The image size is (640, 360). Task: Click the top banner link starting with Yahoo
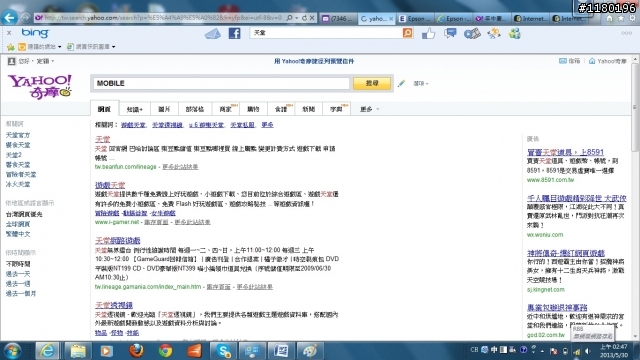[313, 61]
